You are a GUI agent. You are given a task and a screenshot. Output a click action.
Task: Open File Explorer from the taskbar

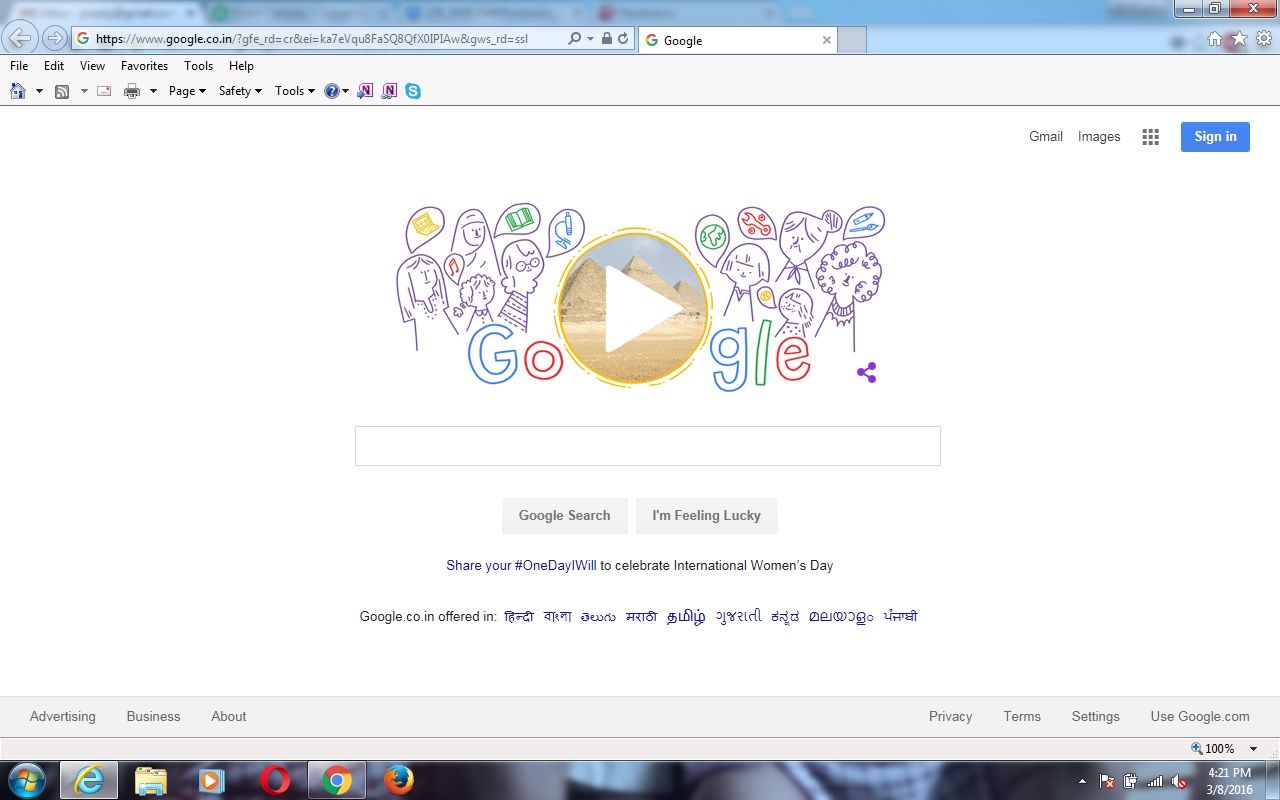[150, 781]
